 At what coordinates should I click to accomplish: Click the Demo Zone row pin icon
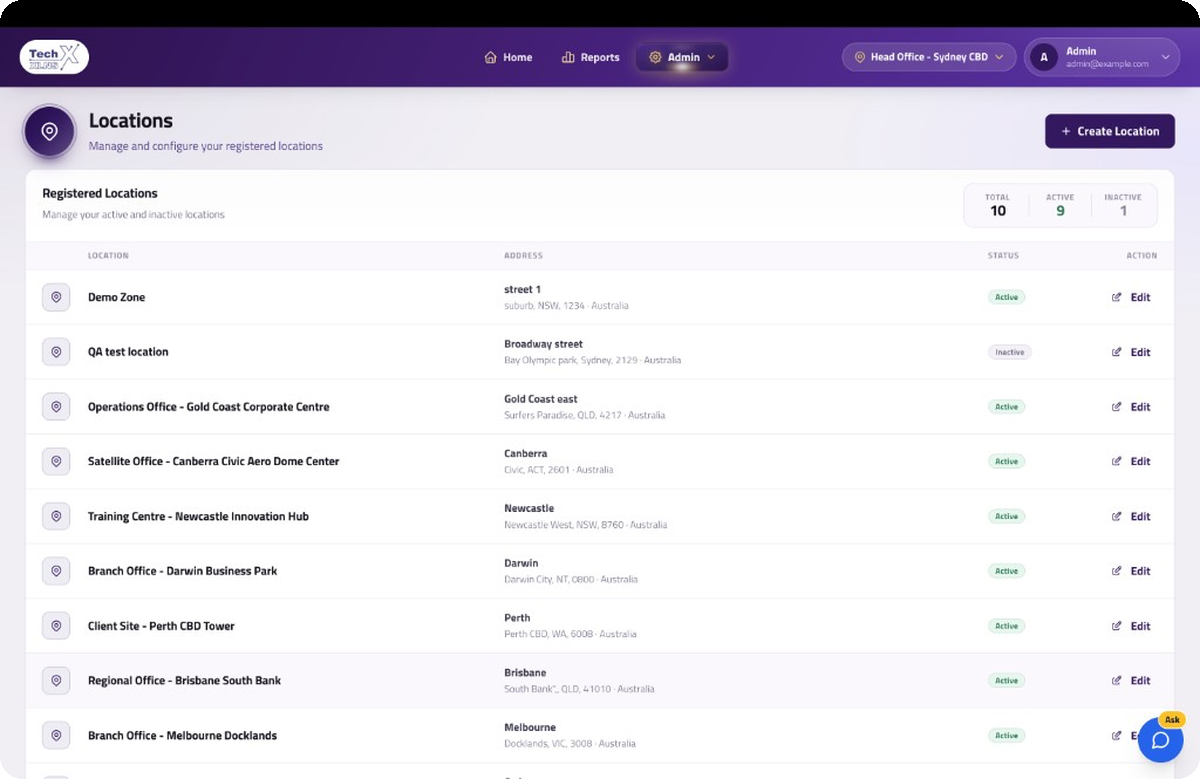click(x=56, y=297)
